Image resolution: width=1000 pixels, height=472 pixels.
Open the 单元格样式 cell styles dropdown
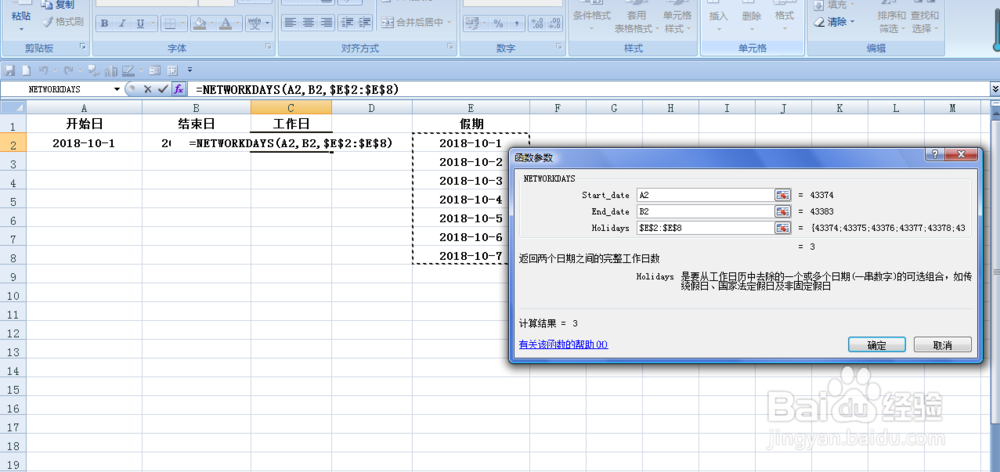pos(688,29)
